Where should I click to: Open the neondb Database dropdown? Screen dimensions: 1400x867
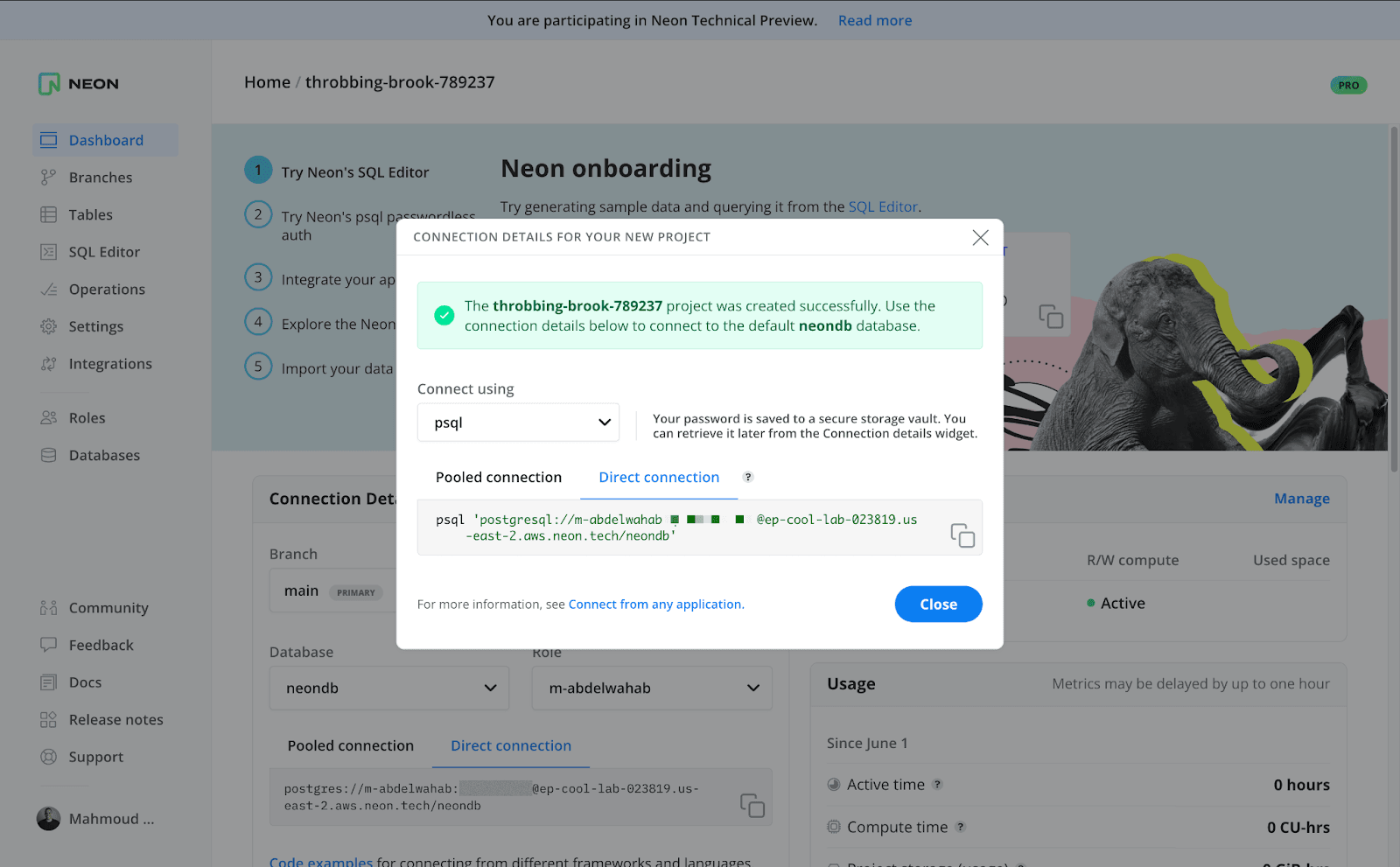[388, 689]
